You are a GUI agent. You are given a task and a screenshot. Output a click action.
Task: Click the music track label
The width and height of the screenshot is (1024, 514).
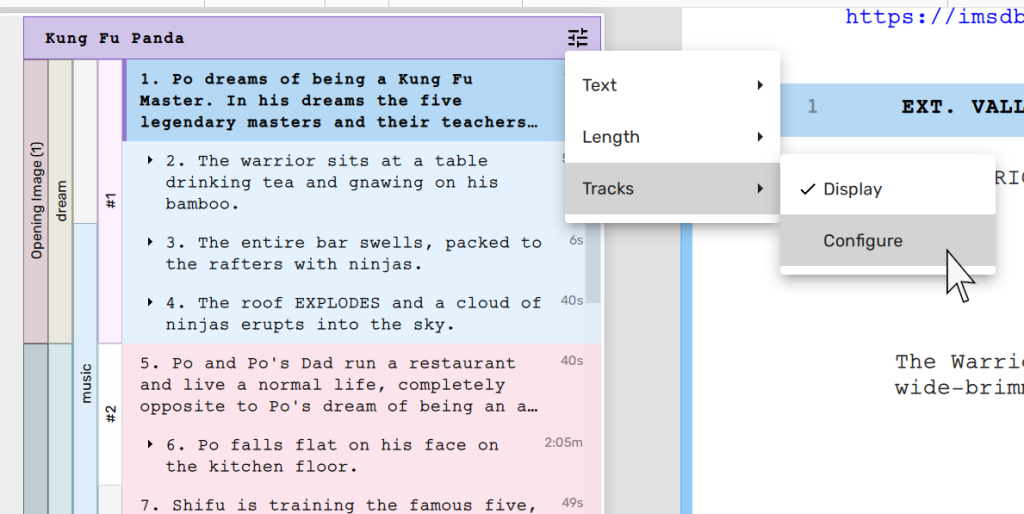coord(86,382)
